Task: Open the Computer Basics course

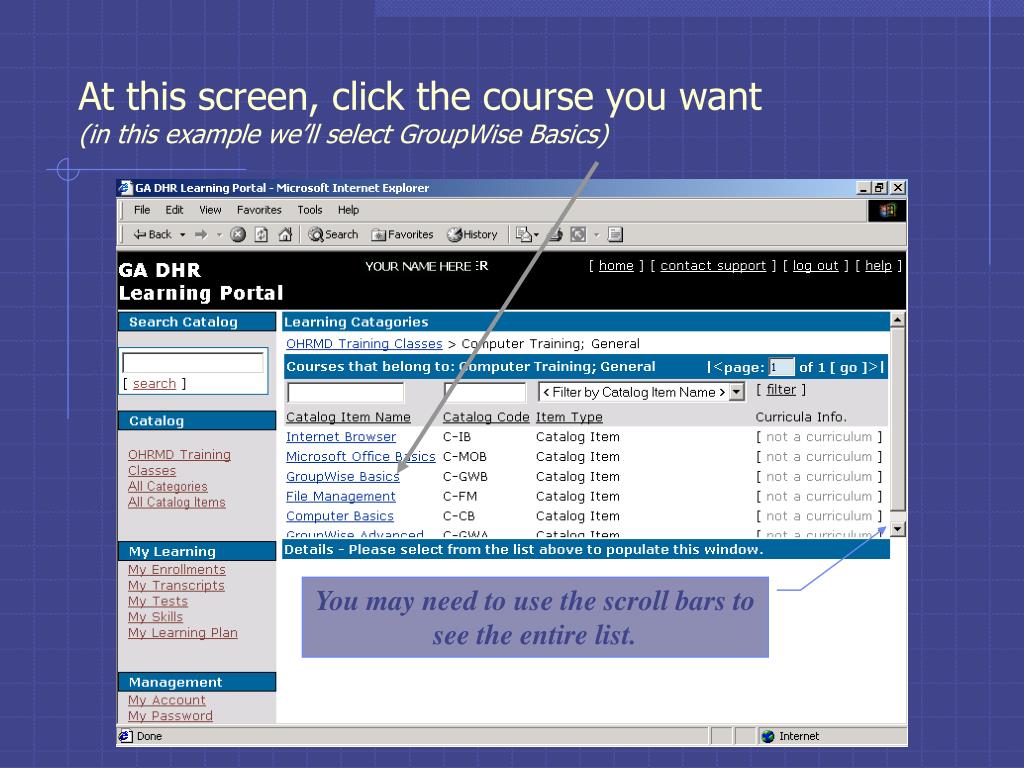Action: point(340,516)
